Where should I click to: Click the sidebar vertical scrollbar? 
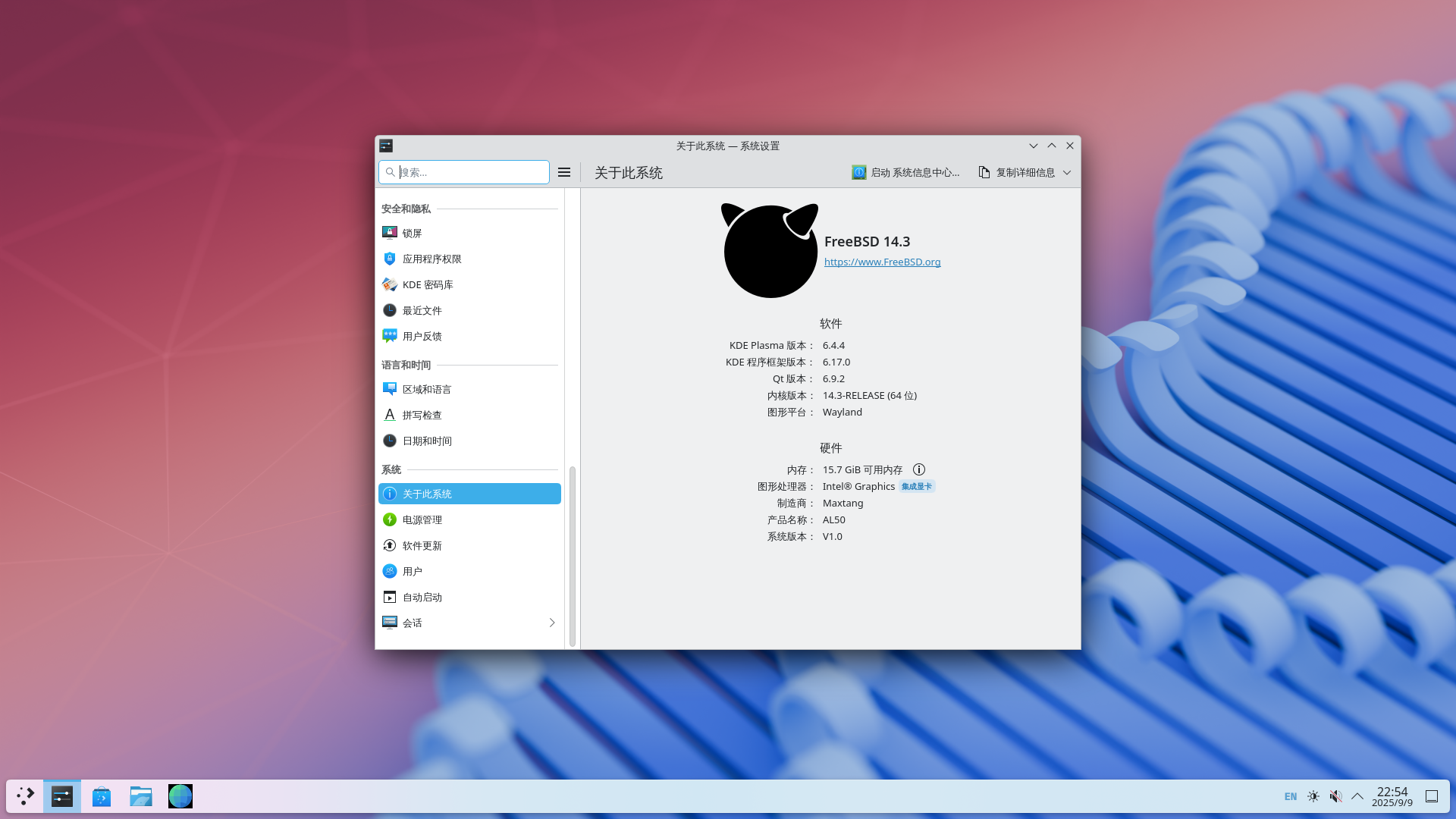coord(573,556)
